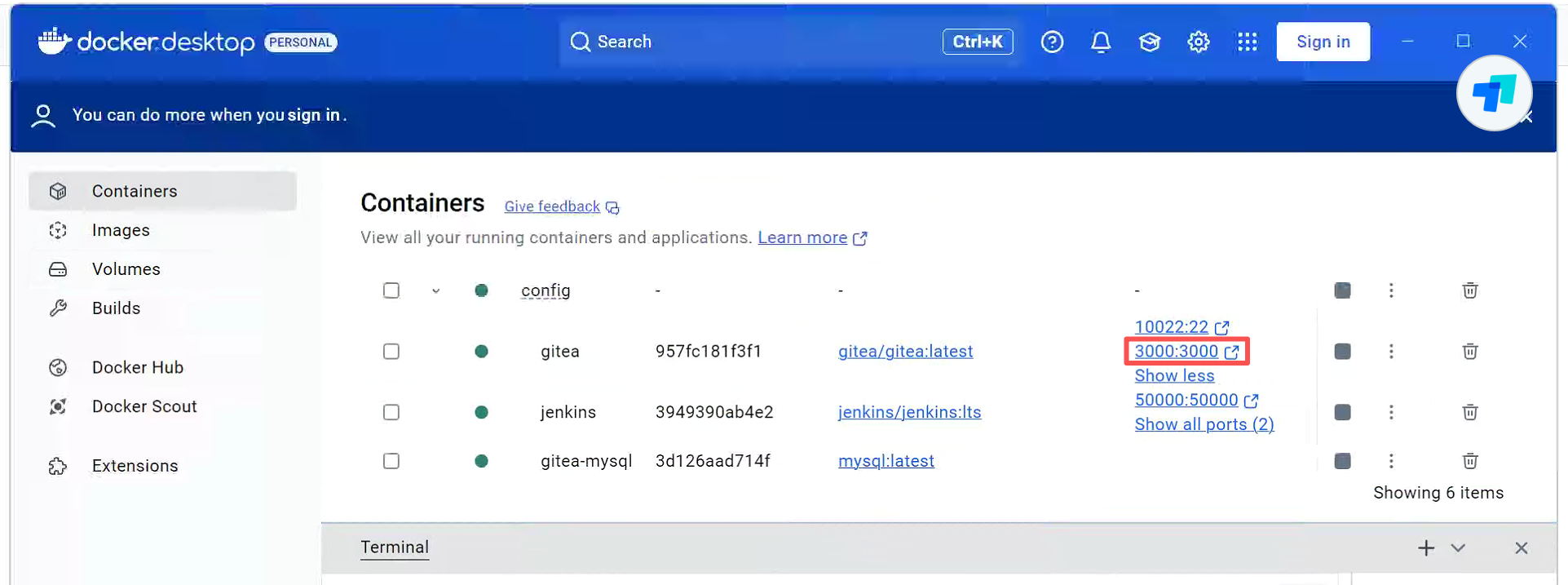Select the jenkins container checkbox
Viewport: 1568px width, 585px height.
click(391, 412)
